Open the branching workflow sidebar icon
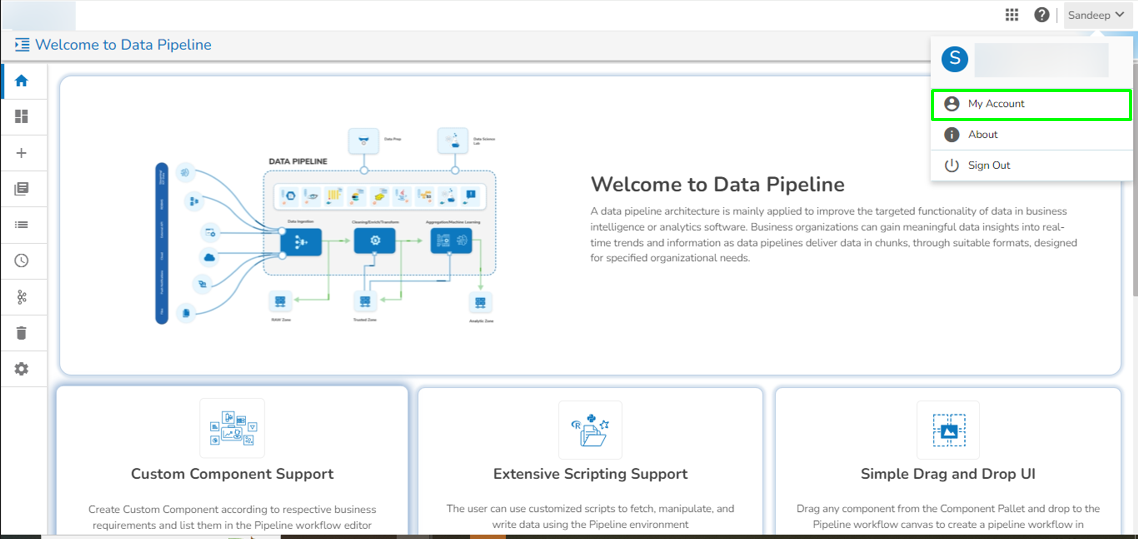 click(x=22, y=297)
